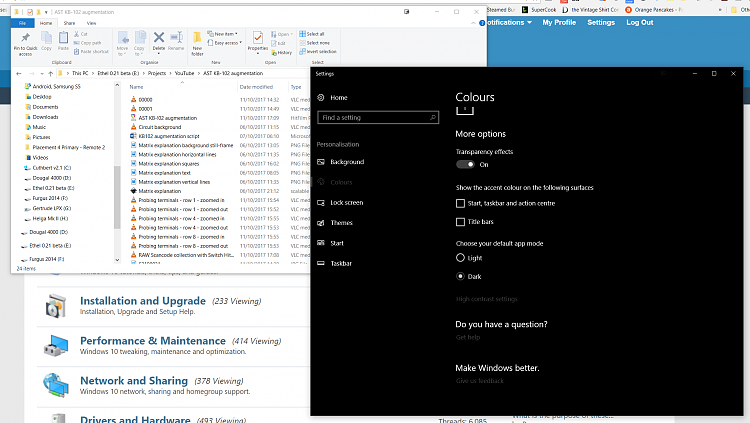Open the File tab in Explorer
Screen dimensions: 750x423
point(22,23)
